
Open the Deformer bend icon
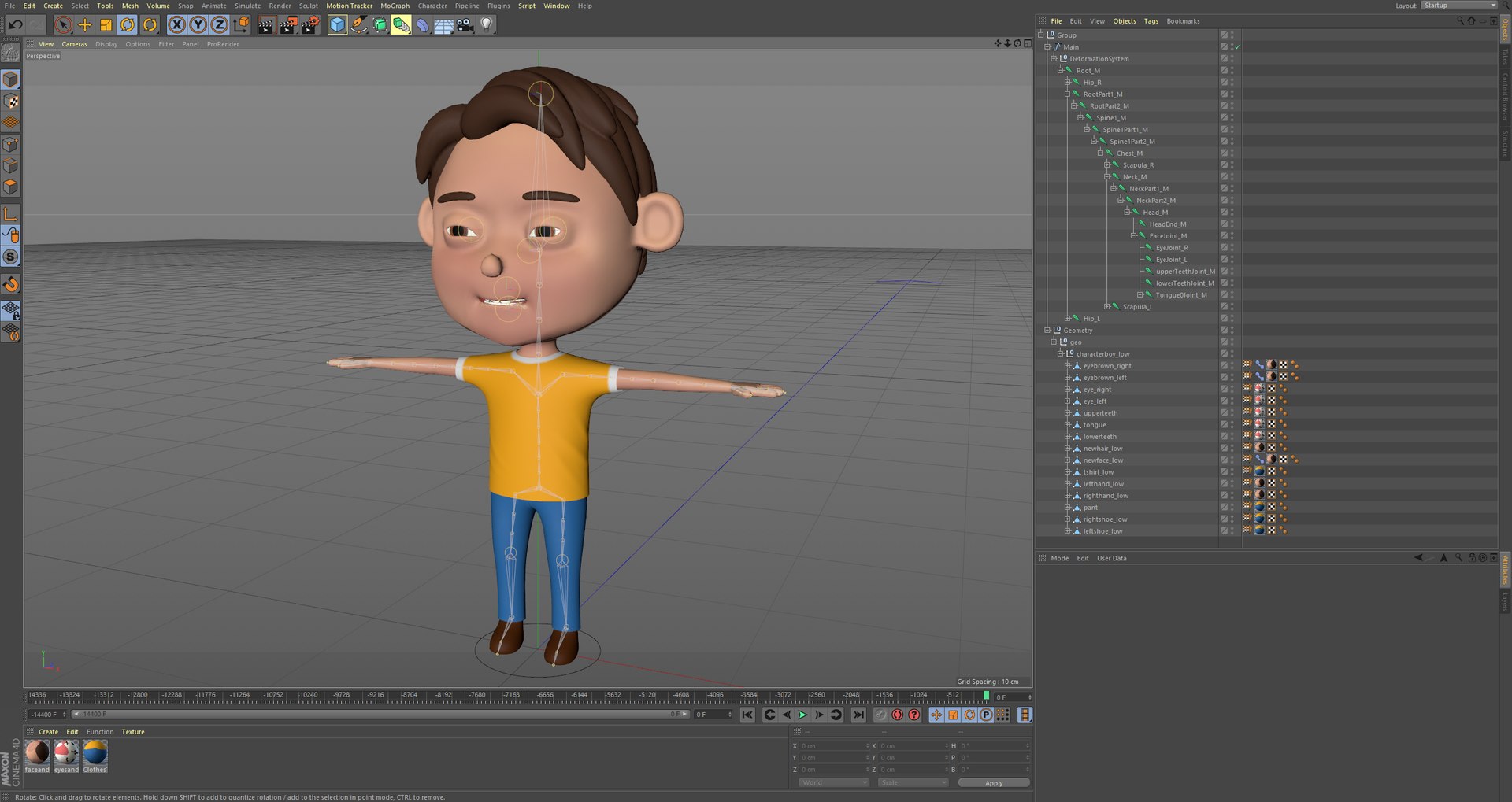point(423,25)
